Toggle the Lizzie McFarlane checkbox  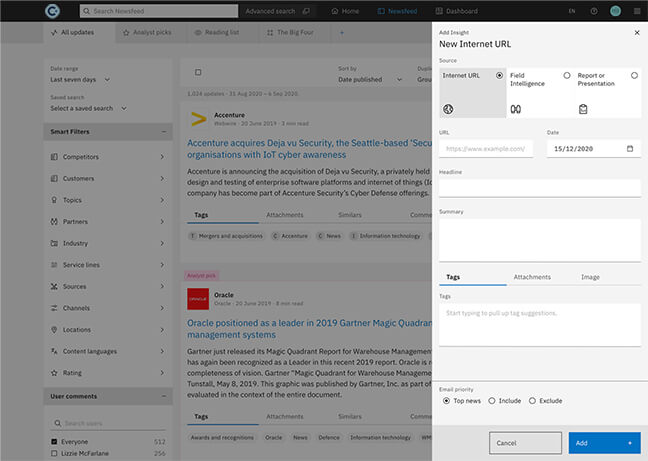[54, 453]
